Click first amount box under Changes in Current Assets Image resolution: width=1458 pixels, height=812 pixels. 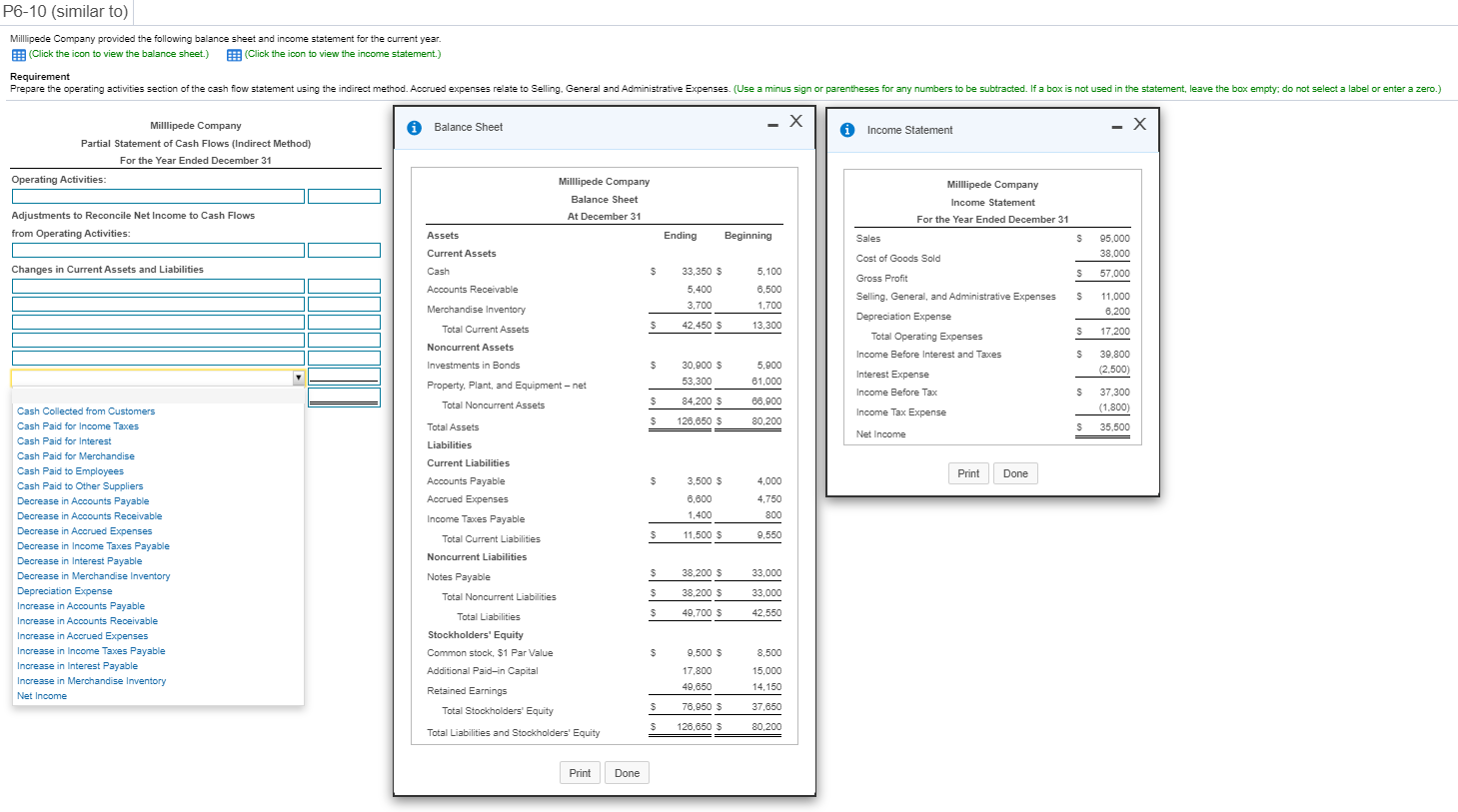pos(344,287)
